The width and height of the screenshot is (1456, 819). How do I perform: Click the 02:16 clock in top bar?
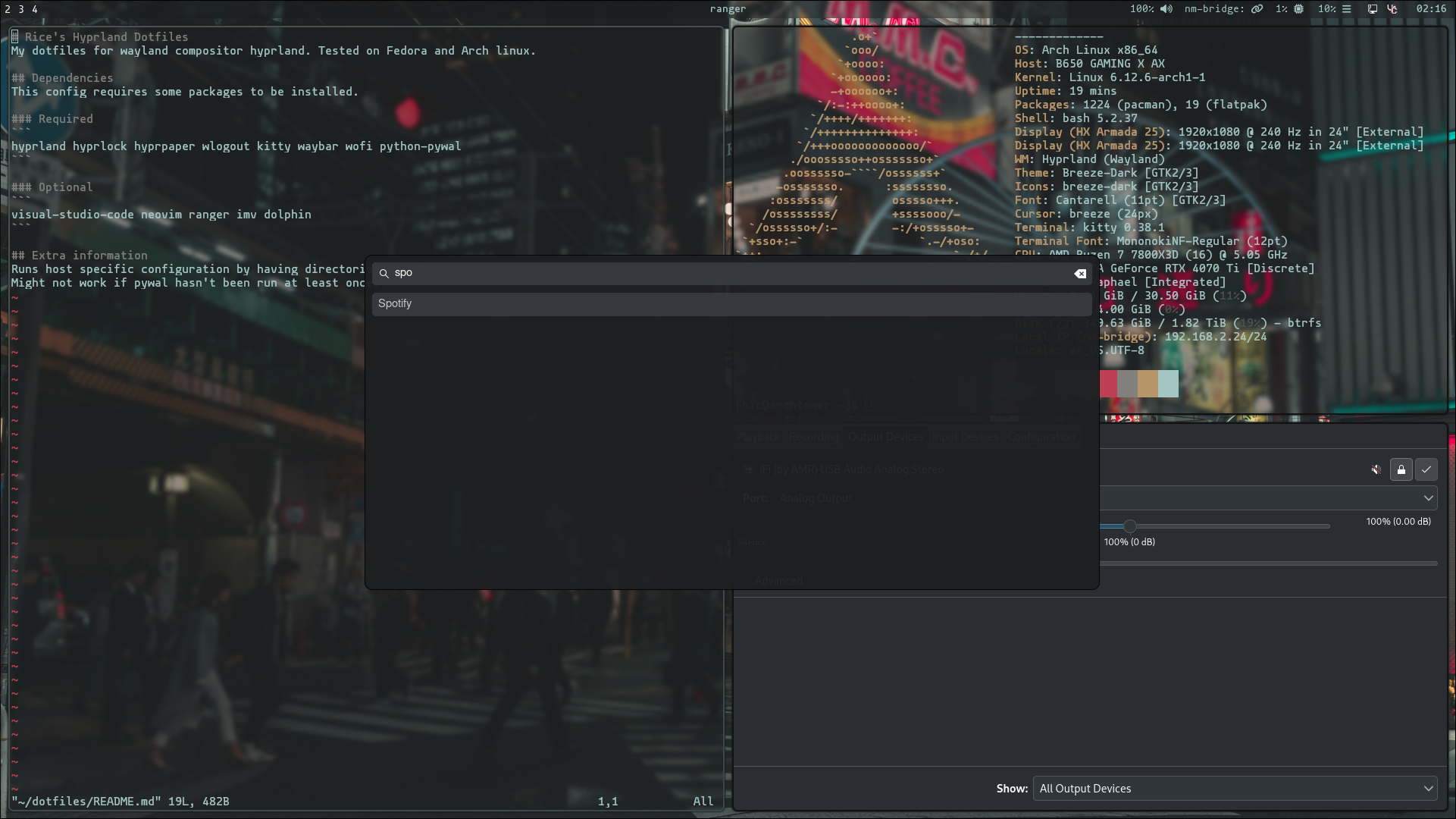click(1430, 9)
